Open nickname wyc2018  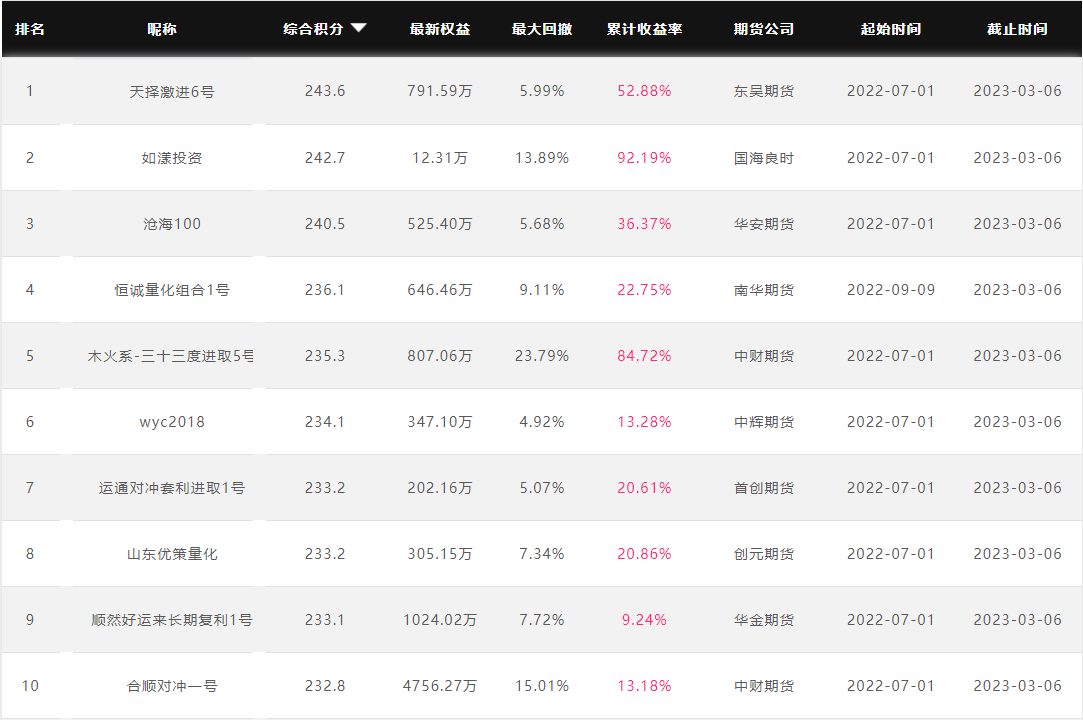coord(172,421)
